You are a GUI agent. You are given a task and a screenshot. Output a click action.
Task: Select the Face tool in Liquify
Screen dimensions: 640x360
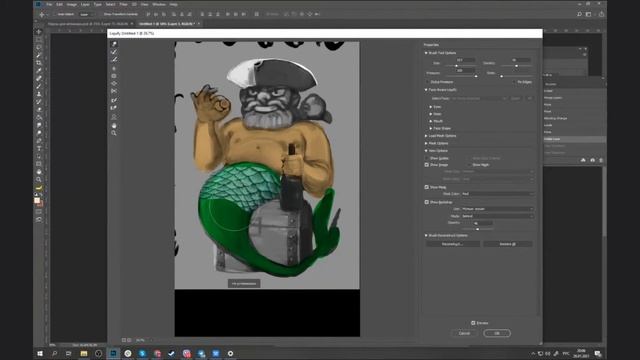(x=114, y=117)
